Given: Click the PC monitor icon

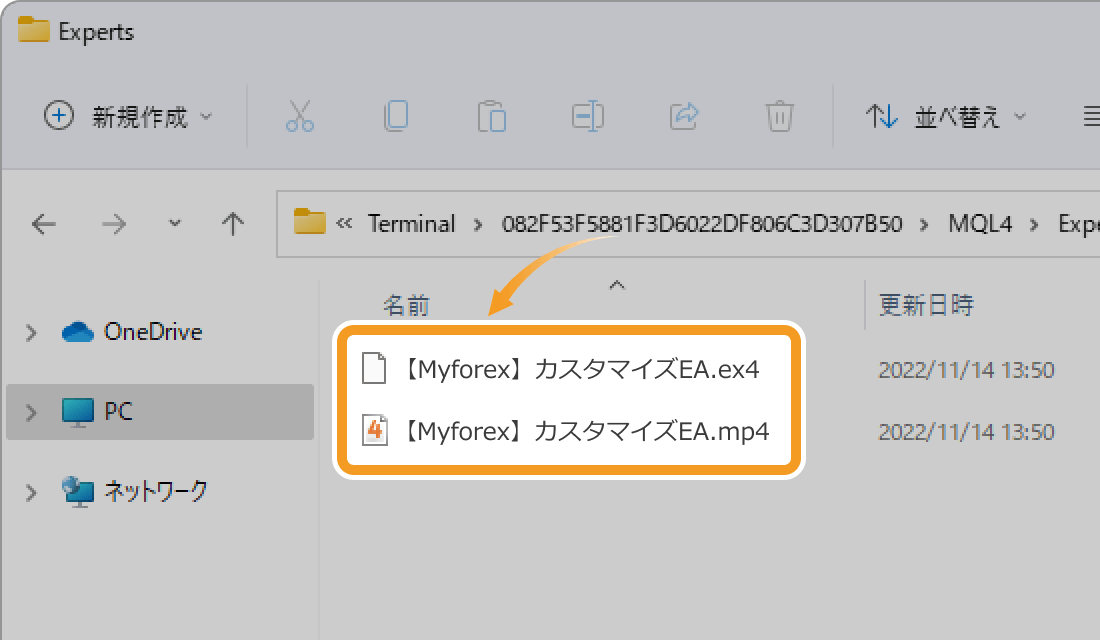Looking at the screenshot, I should point(77,412).
